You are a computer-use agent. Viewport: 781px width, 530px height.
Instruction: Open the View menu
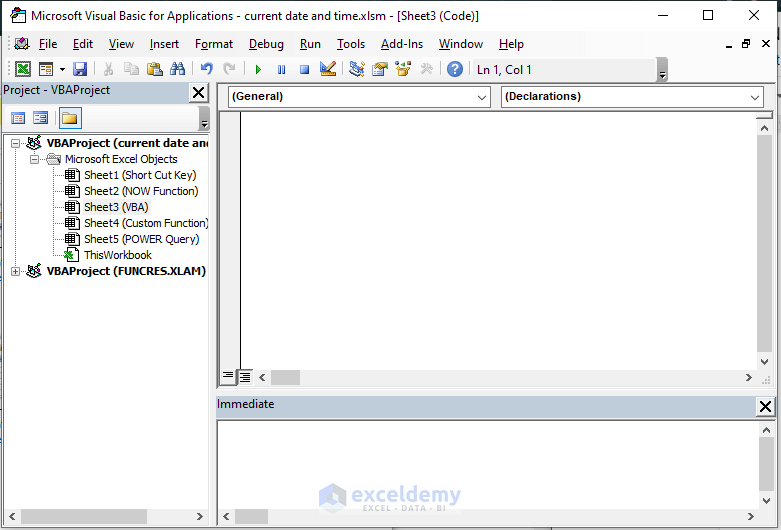(121, 44)
